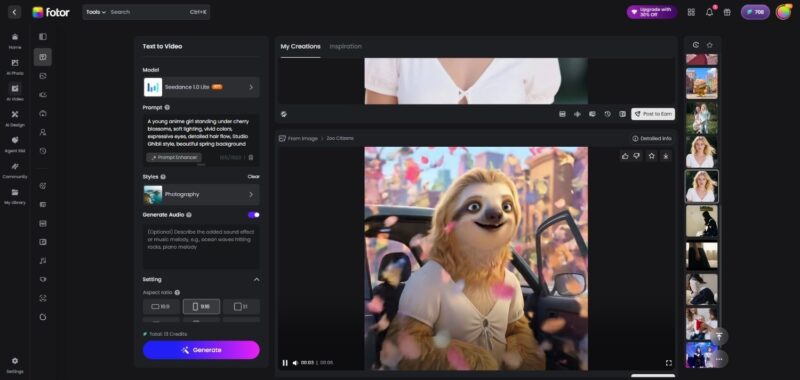Select the 1:1 aspect ratio
This screenshot has width=800, height=380.
tap(241, 307)
